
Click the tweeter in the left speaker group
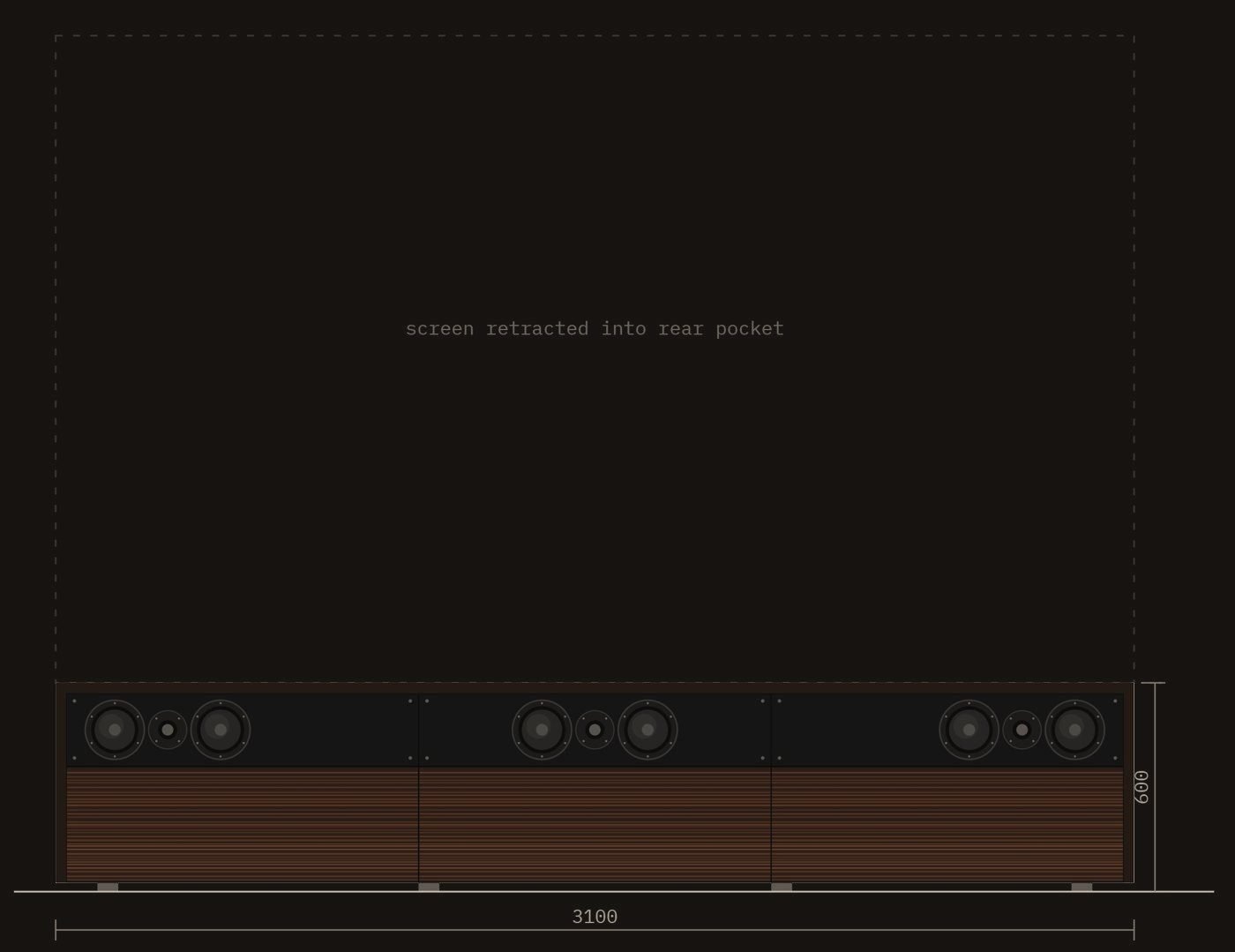pyautogui.click(x=168, y=730)
